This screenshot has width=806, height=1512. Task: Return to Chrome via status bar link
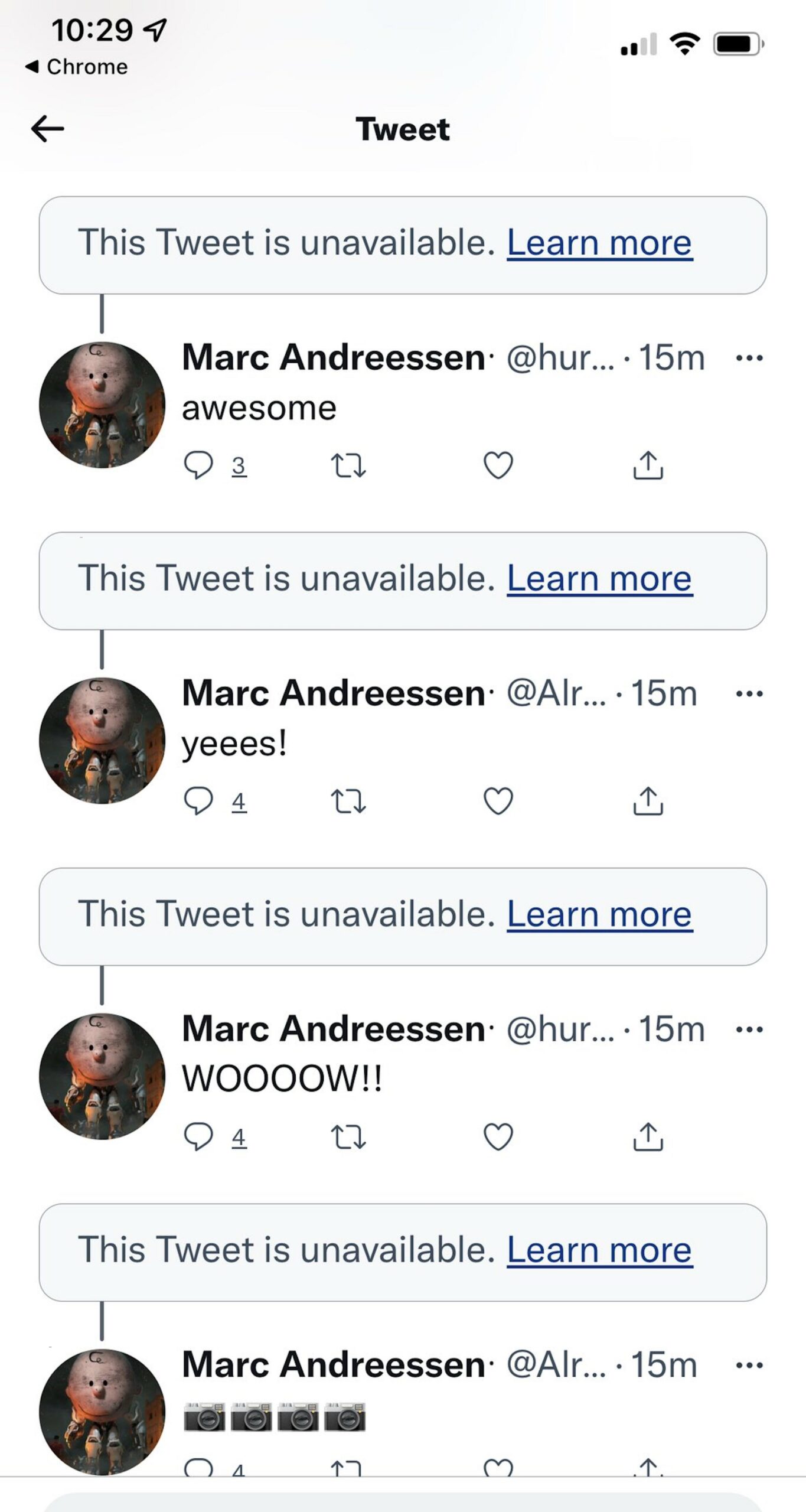coord(77,67)
